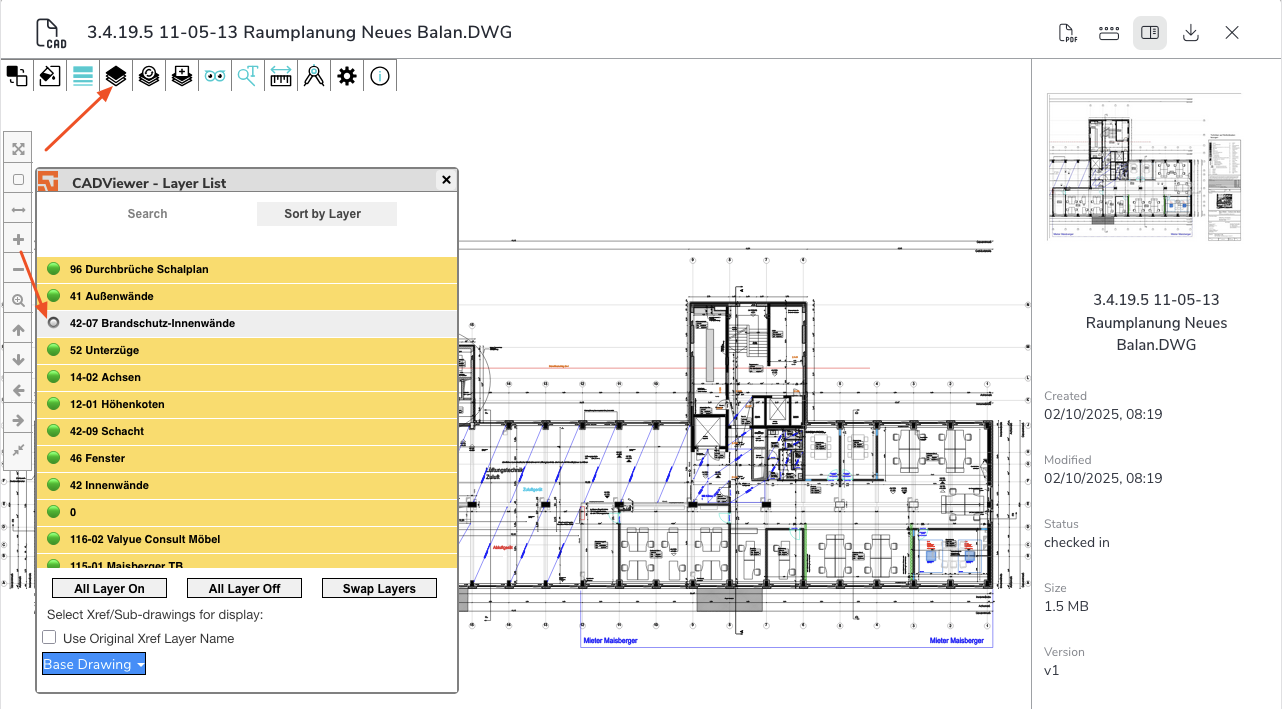Open the gear settings icon in toolbar
Image resolution: width=1282 pixels, height=709 pixels.
[347, 76]
